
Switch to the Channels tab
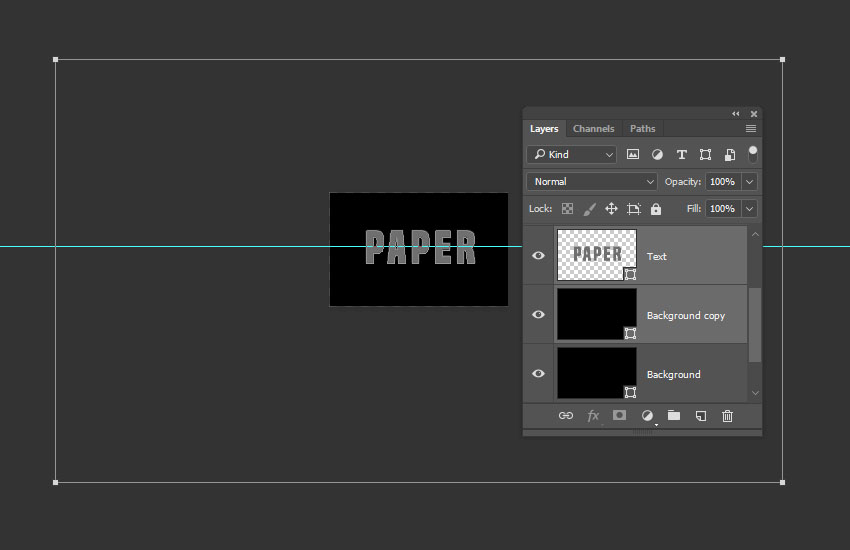pyautogui.click(x=594, y=128)
